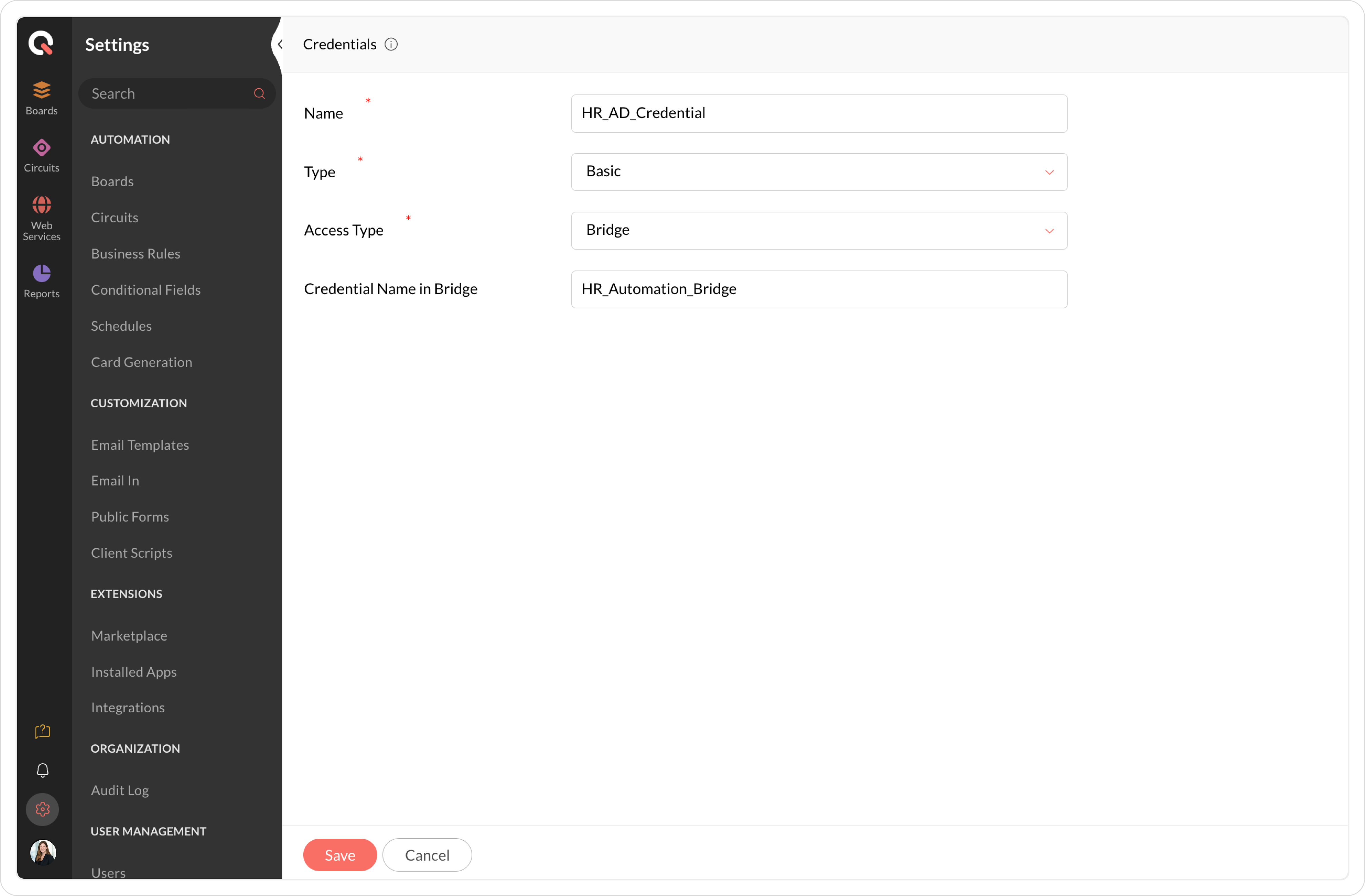This screenshot has height=896, width=1365.
Task: Click the Save button
Action: click(340, 855)
